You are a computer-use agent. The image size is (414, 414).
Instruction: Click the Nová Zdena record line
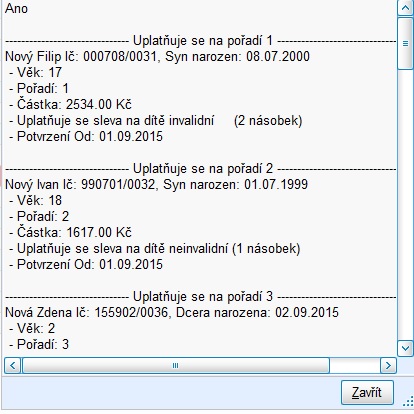click(x=172, y=312)
